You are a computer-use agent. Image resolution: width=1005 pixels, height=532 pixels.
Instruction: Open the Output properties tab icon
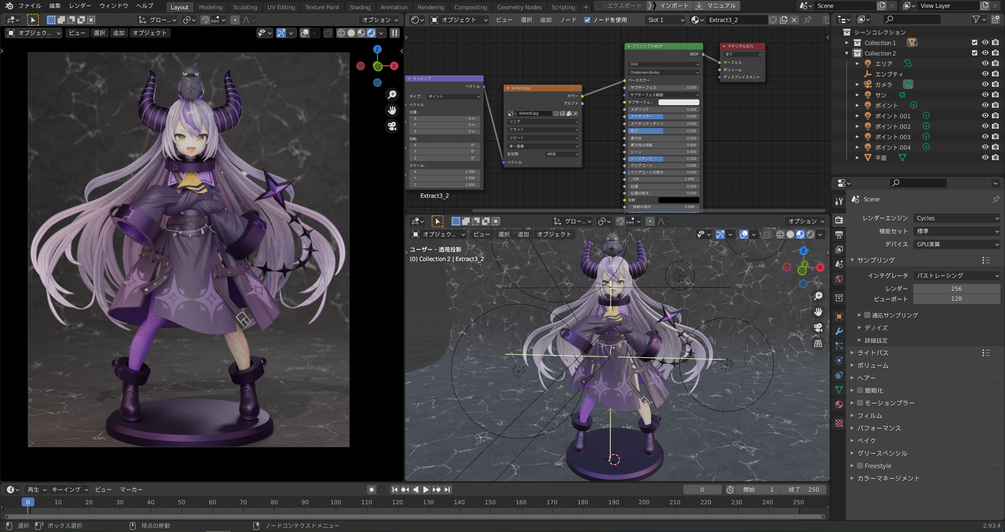pos(839,235)
